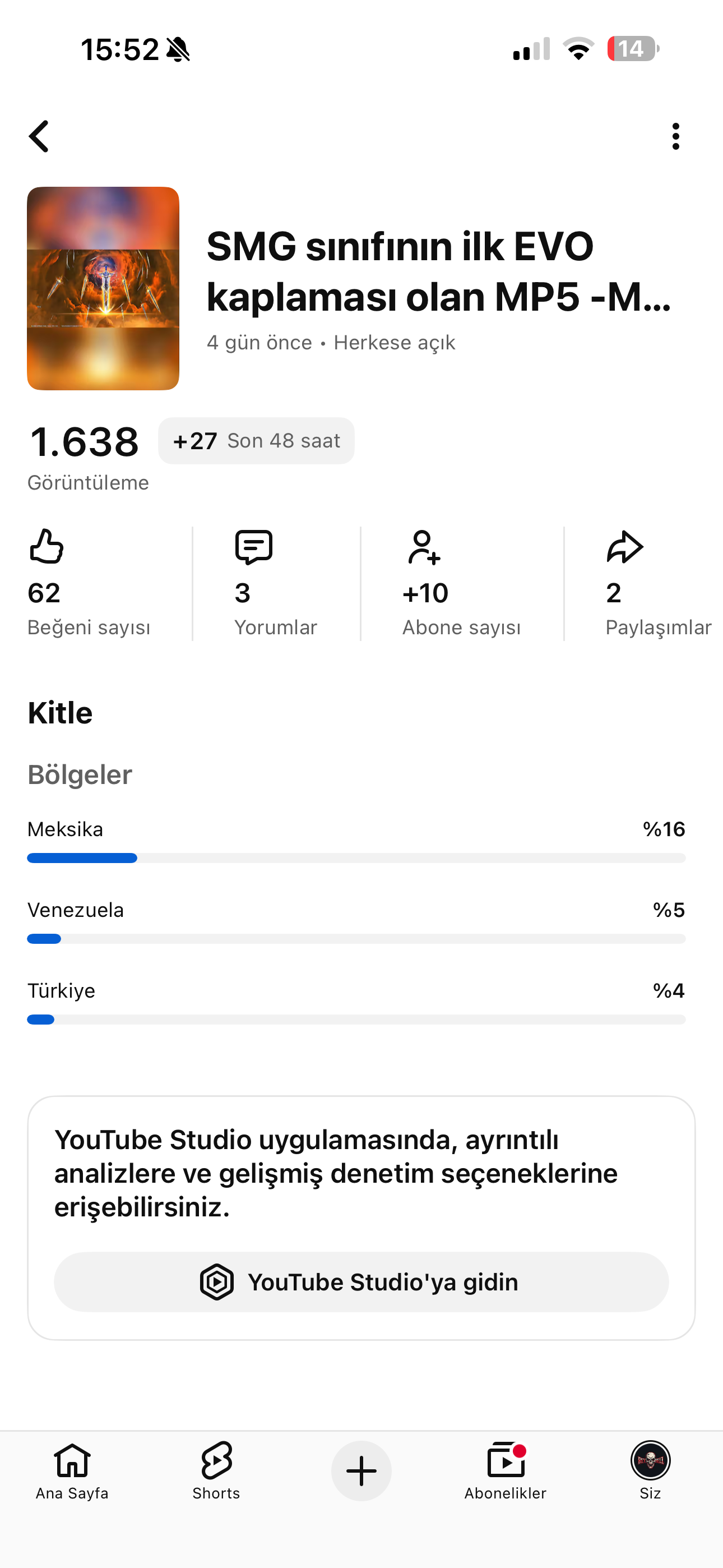Open the Siz profile avatar
The height and width of the screenshot is (1568, 723).
650,1460
